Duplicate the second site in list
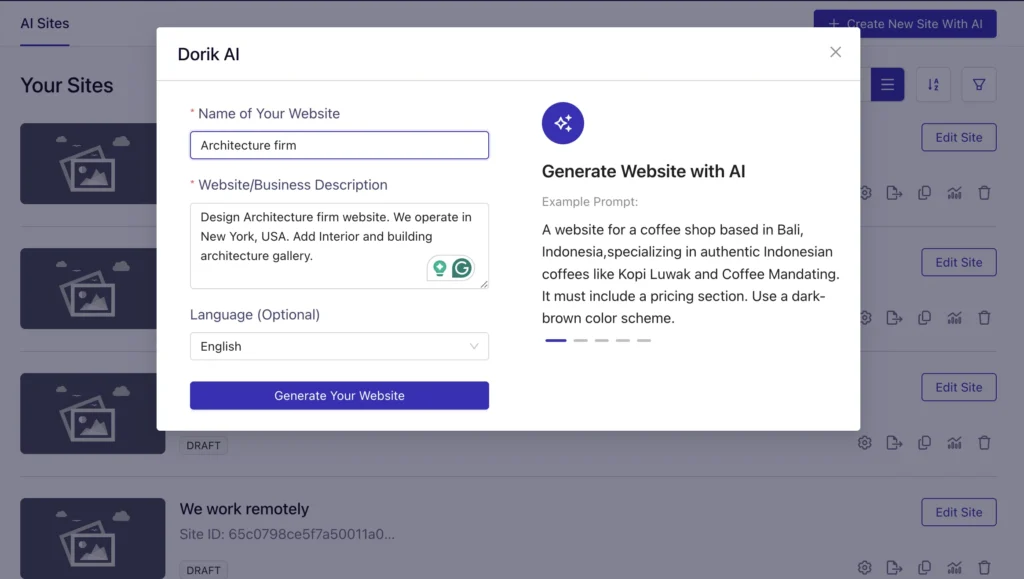 click(924, 317)
